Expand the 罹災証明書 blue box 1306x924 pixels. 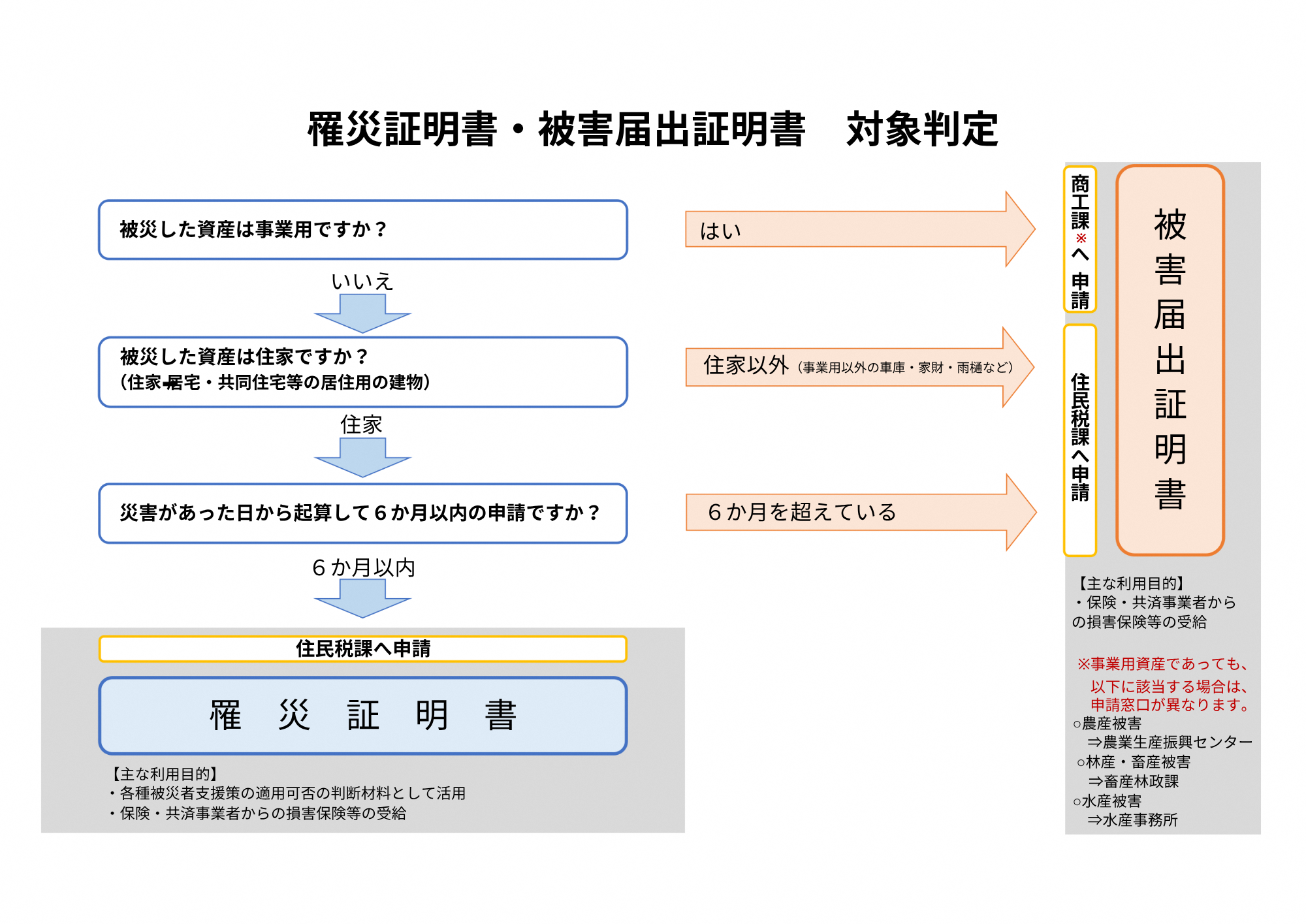[362, 715]
